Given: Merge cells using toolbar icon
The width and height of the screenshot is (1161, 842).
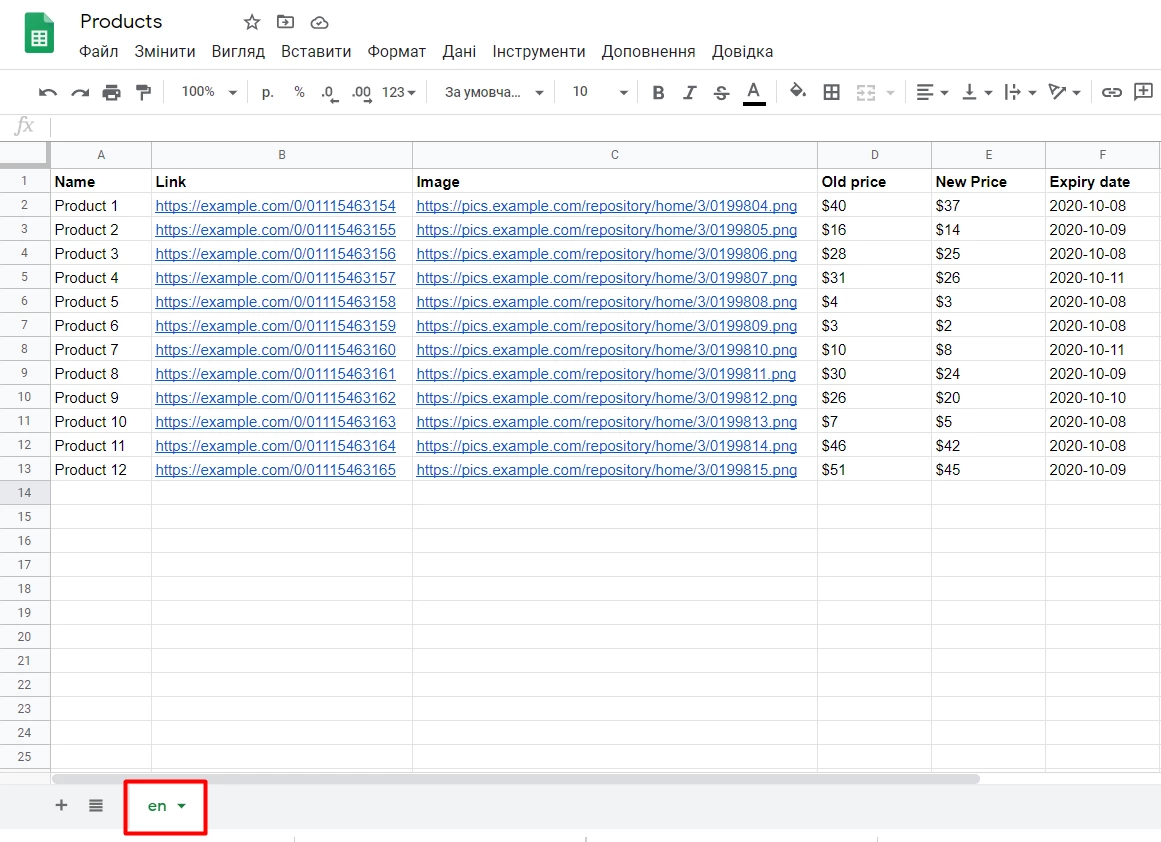Looking at the screenshot, I should [866, 93].
